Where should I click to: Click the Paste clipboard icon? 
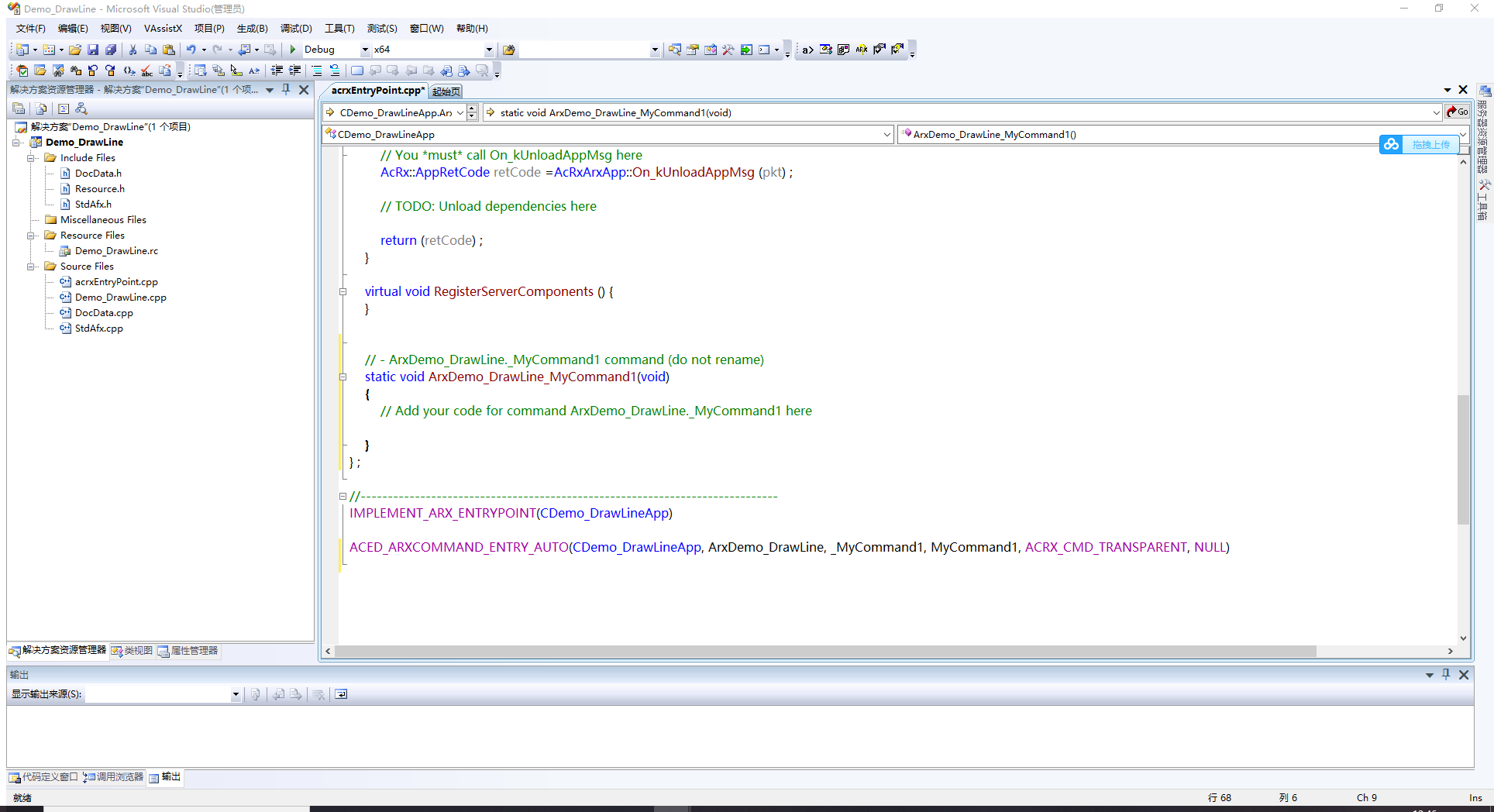coord(169,50)
